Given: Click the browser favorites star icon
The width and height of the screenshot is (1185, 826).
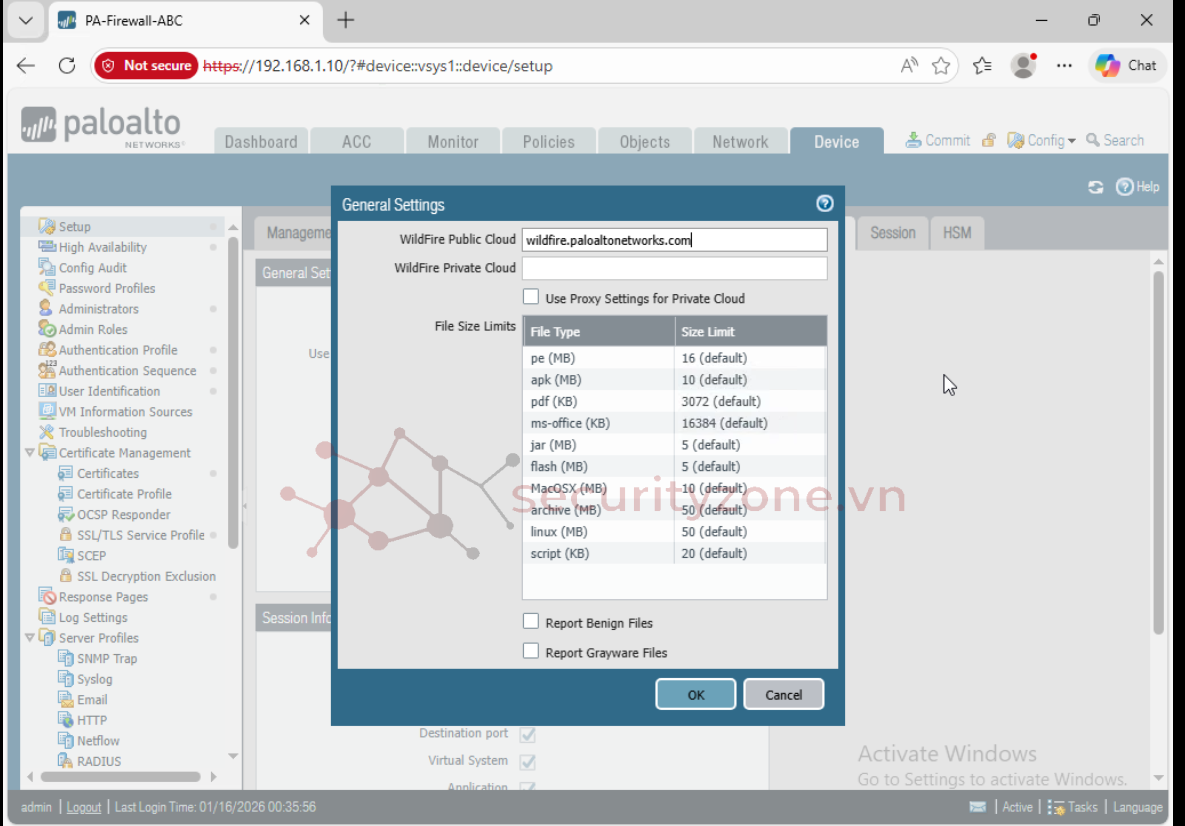Looking at the screenshot, I should click(x=941, y=66).
